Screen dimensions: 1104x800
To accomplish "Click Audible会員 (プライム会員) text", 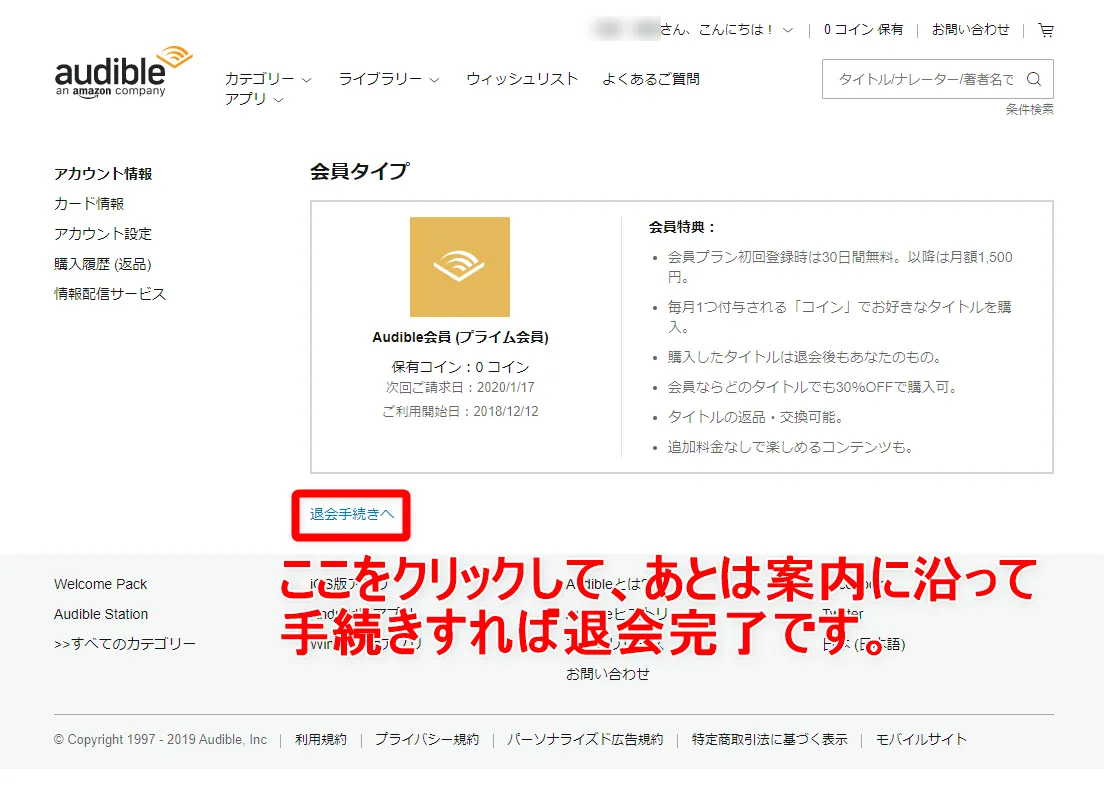I will click(460, 337).
